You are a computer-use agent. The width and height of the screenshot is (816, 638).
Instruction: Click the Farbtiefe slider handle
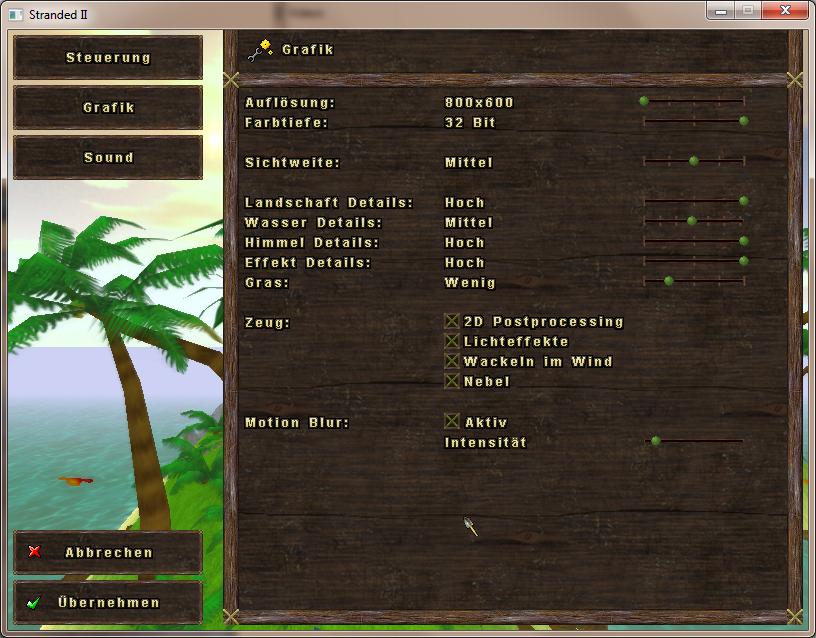744,121
